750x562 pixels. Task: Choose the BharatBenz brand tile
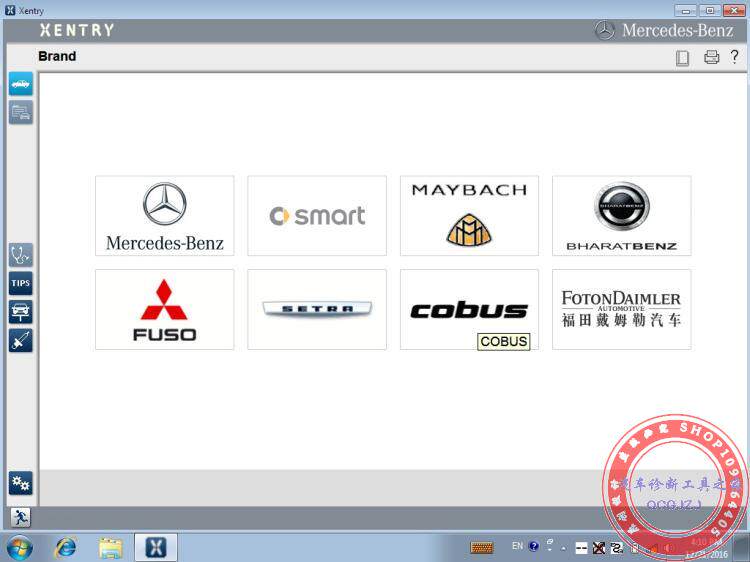pos(621,216)
